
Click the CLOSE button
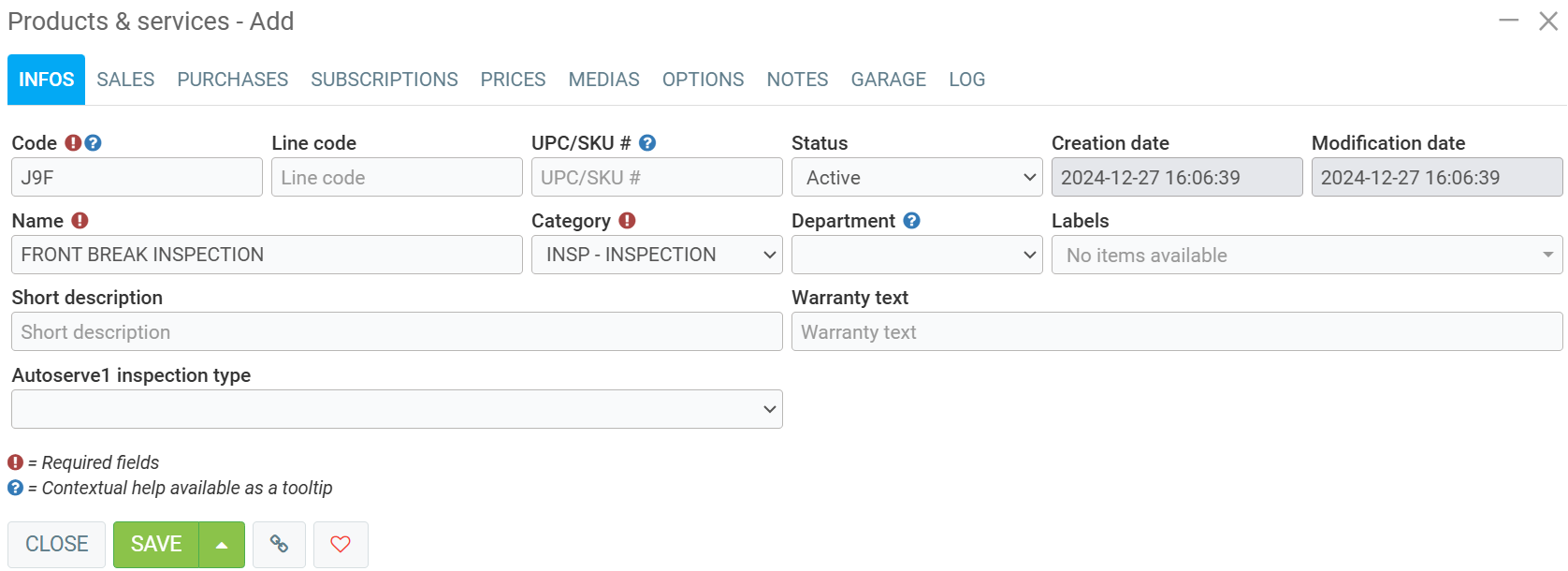pyautogui.click(x=57, y=544)
